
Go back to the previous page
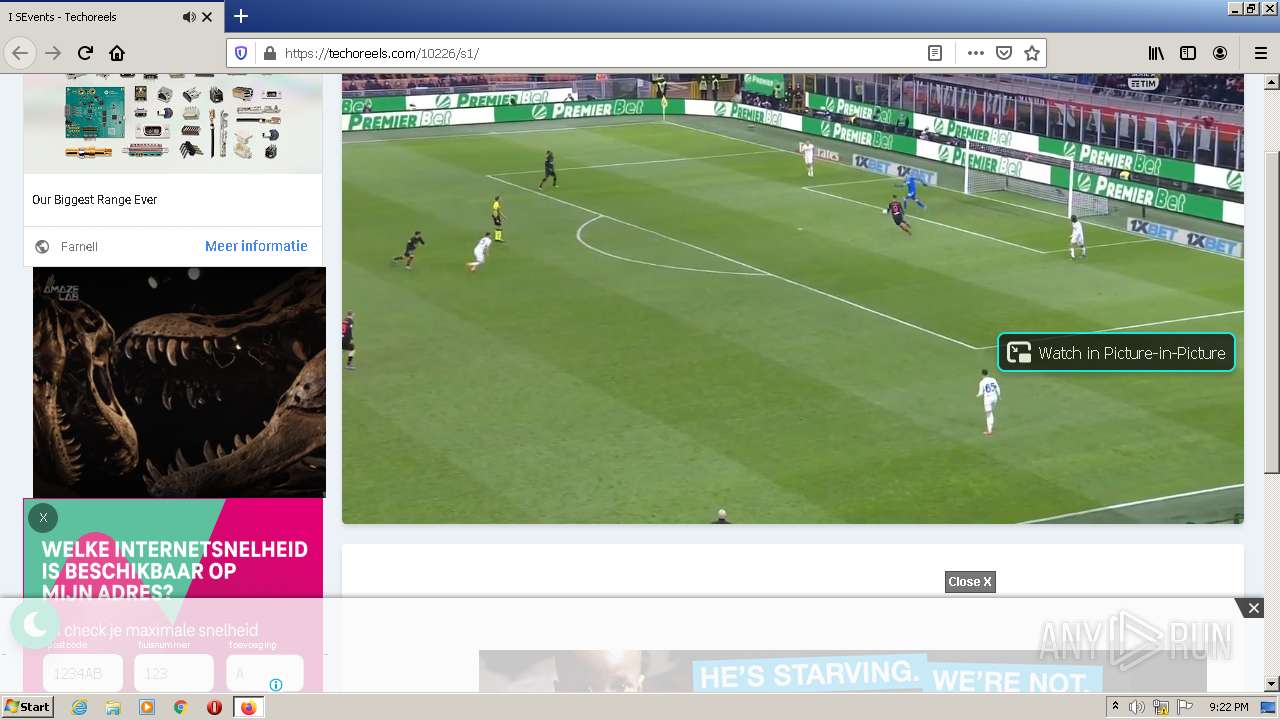(20, 53)
